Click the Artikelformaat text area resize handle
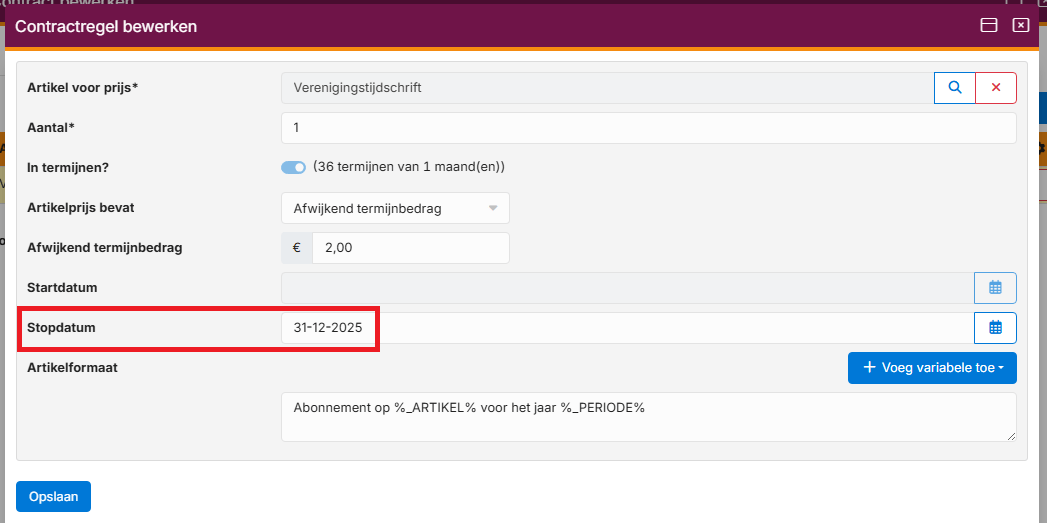Image resolution: width=1047 pixels, height=523 pixels. [1011, 436]
